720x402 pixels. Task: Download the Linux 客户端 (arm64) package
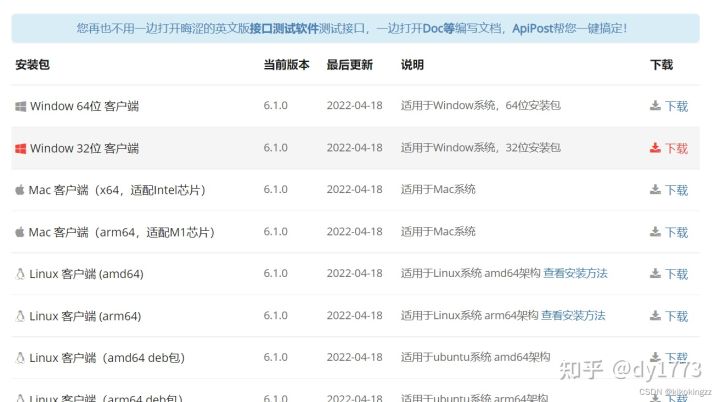pyautogui.click(x=676, y=316)
